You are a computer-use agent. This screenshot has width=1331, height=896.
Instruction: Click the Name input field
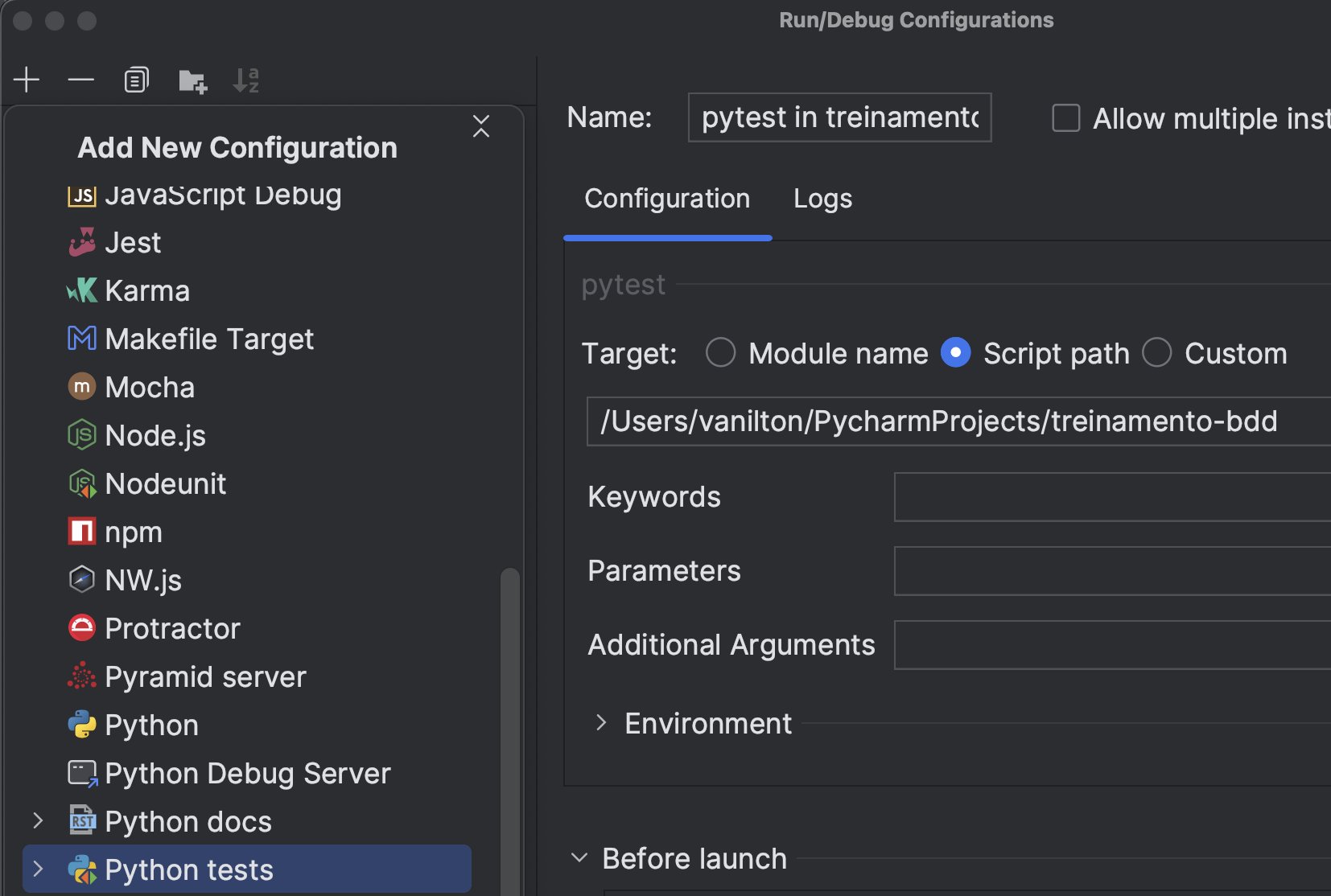click(840, 117)
